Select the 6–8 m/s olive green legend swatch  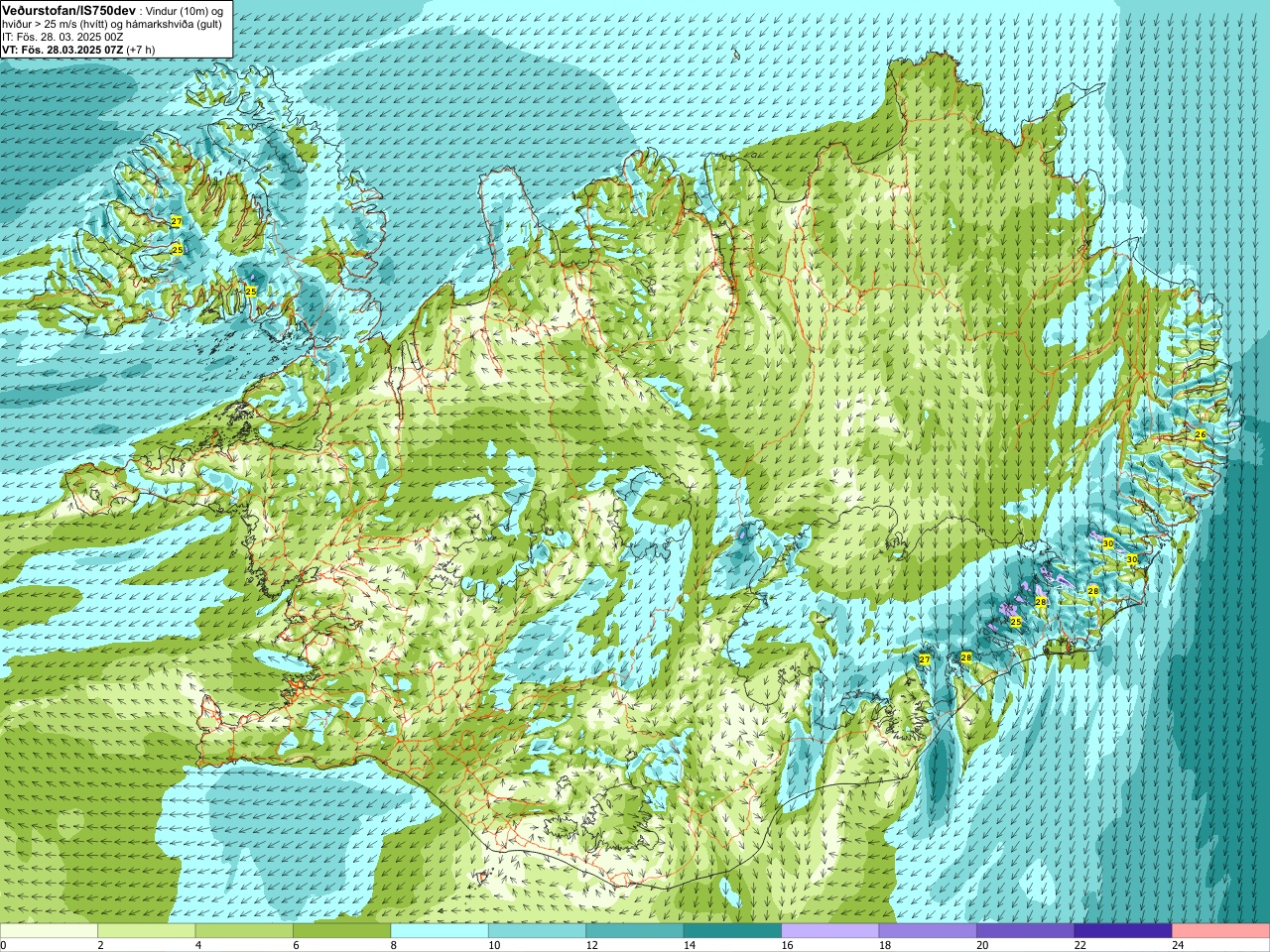click(x=341, y=931)
